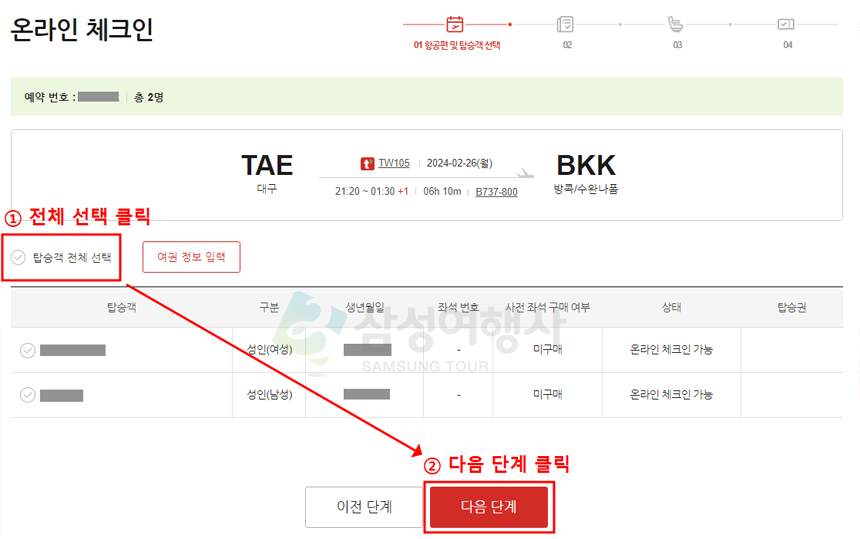Click the 이전 단계 button
Image resolution: width=860 pixels, height=539 pixels.
point(364,507)
